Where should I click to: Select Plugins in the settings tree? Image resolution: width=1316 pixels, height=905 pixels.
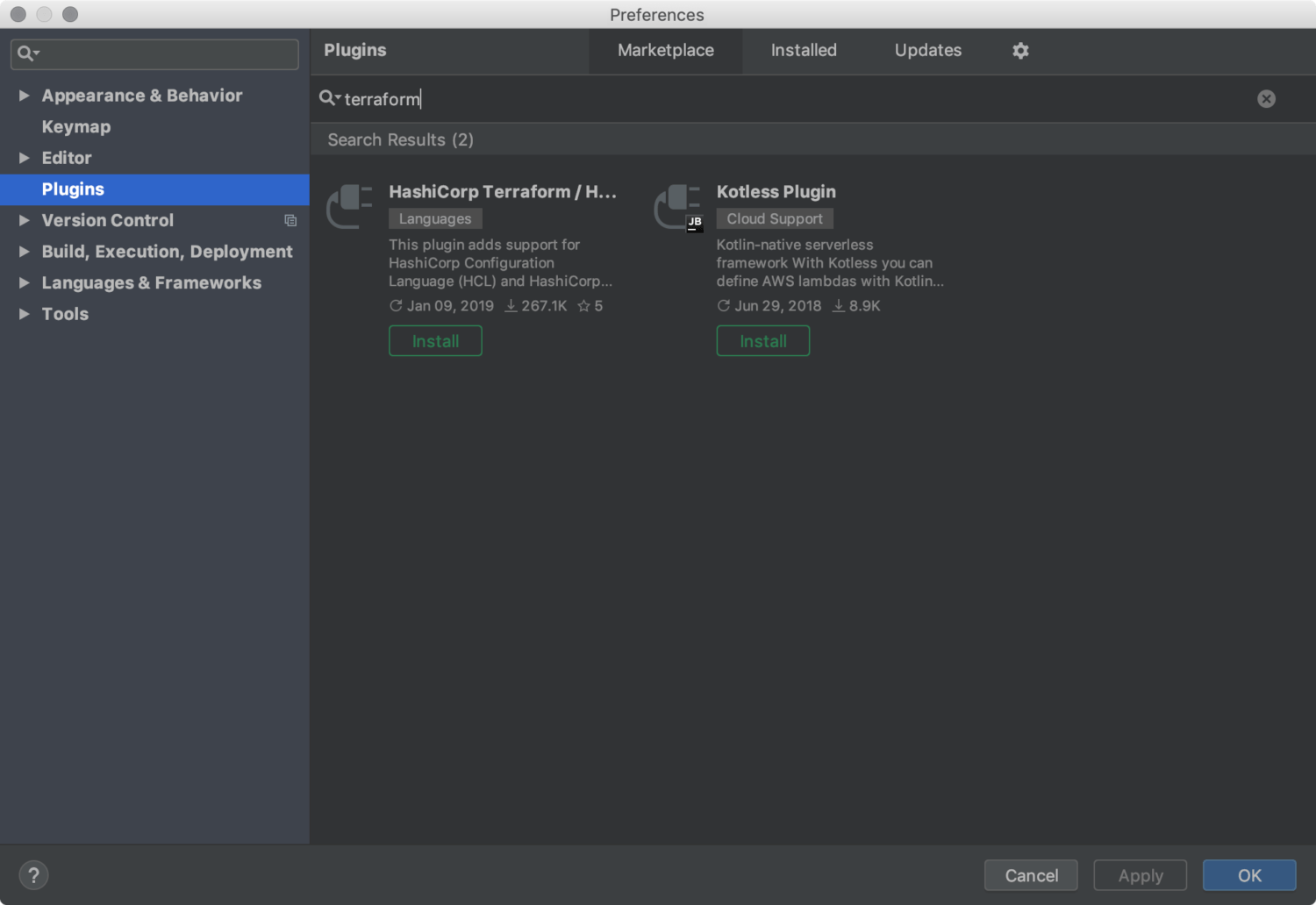click(154, 189)
